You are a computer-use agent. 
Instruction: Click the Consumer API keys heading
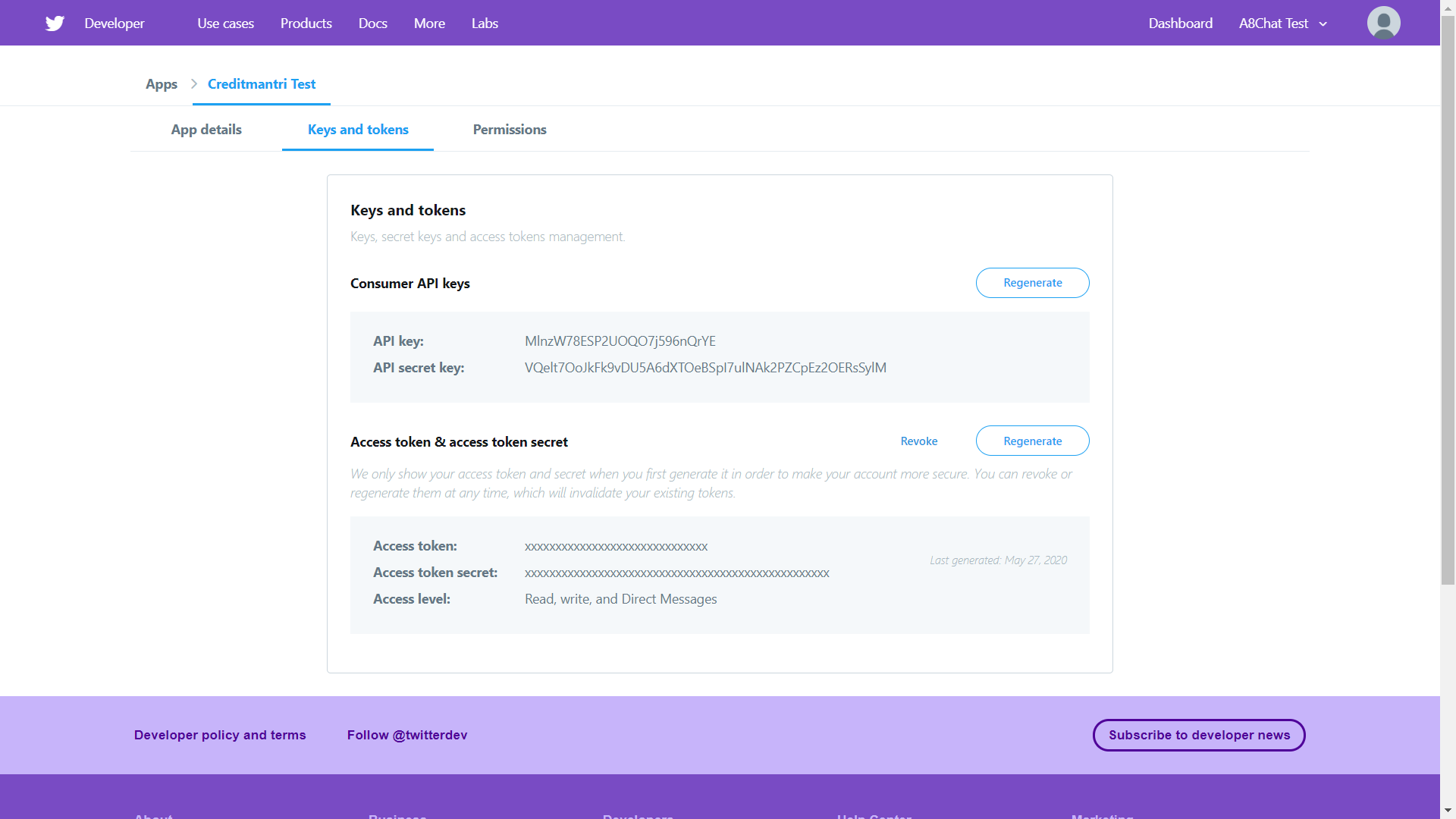410,284
